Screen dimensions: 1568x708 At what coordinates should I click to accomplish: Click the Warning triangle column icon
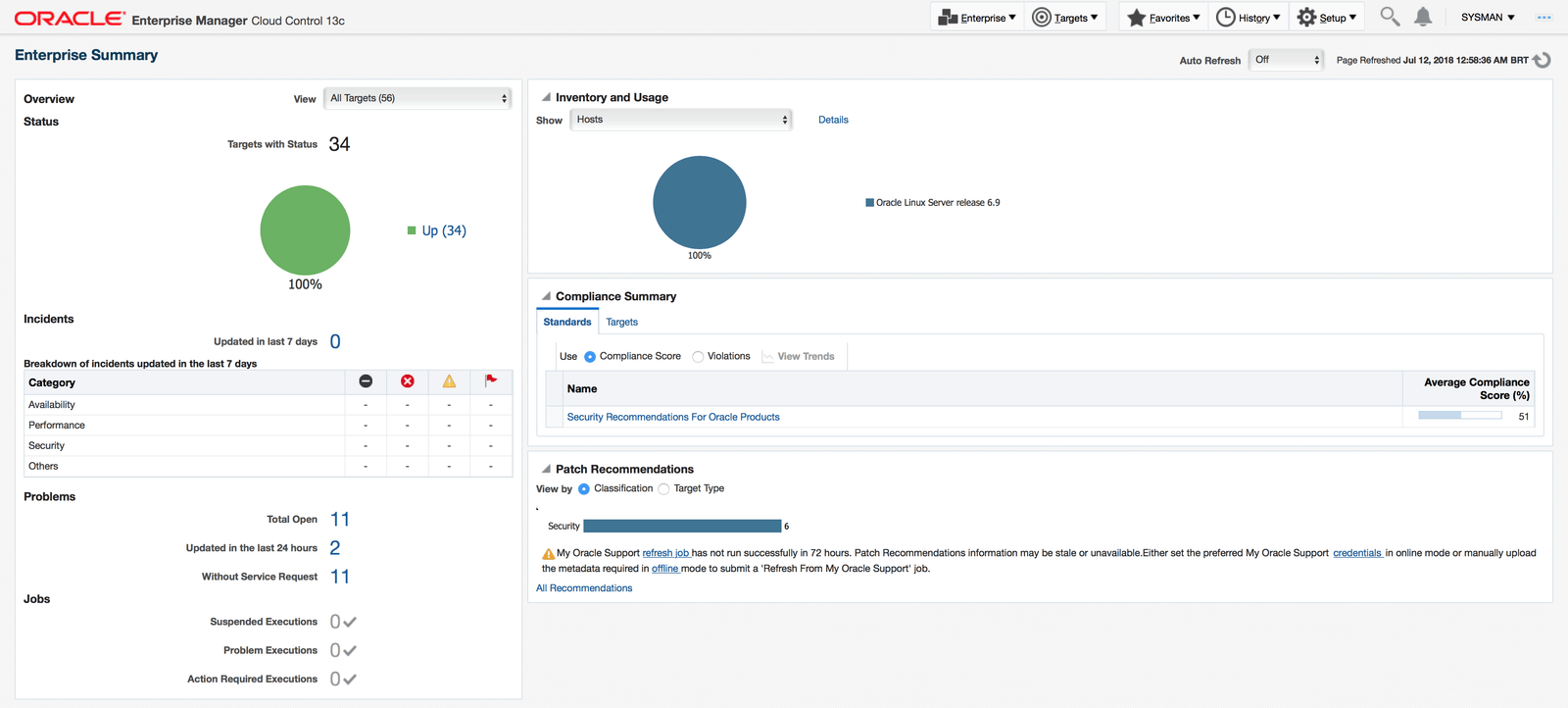point(449,381)
